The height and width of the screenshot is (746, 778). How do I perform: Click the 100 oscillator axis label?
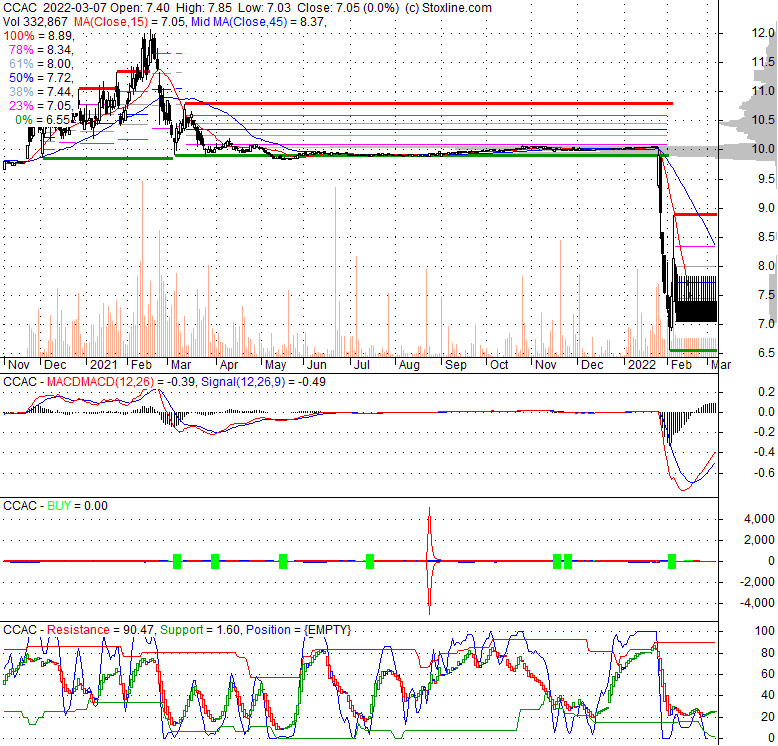pyautogui.click(x=765, y=631)
